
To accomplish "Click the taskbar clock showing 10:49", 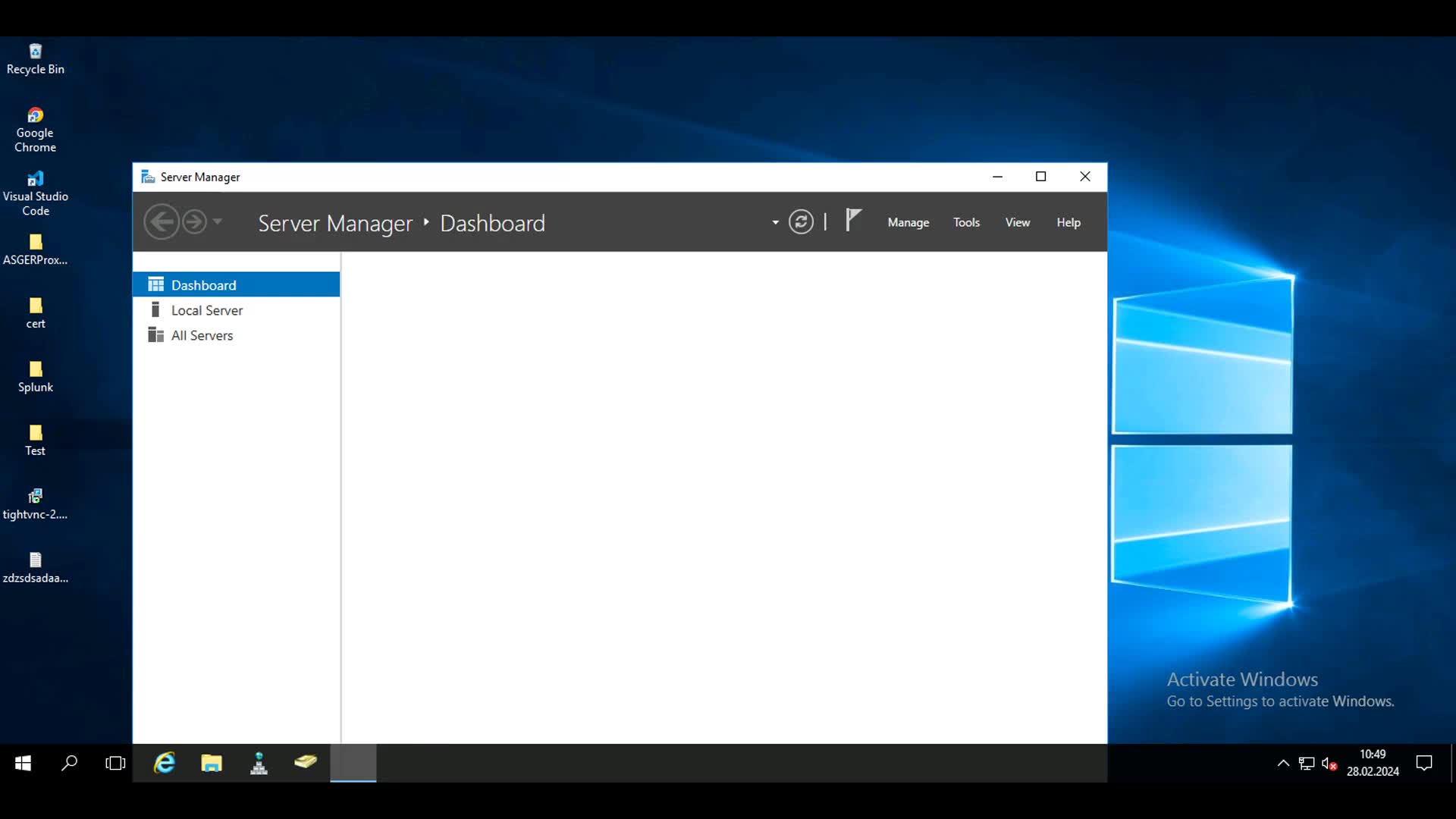I will [1372, 763].
